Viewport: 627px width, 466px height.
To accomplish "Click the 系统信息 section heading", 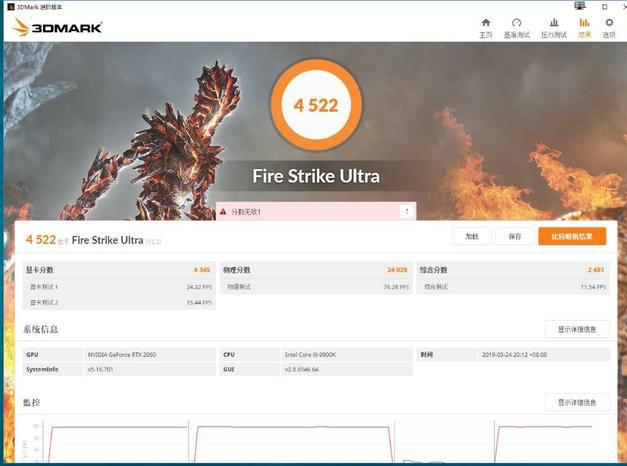I will pyautogui.click(x=40, y=329).
